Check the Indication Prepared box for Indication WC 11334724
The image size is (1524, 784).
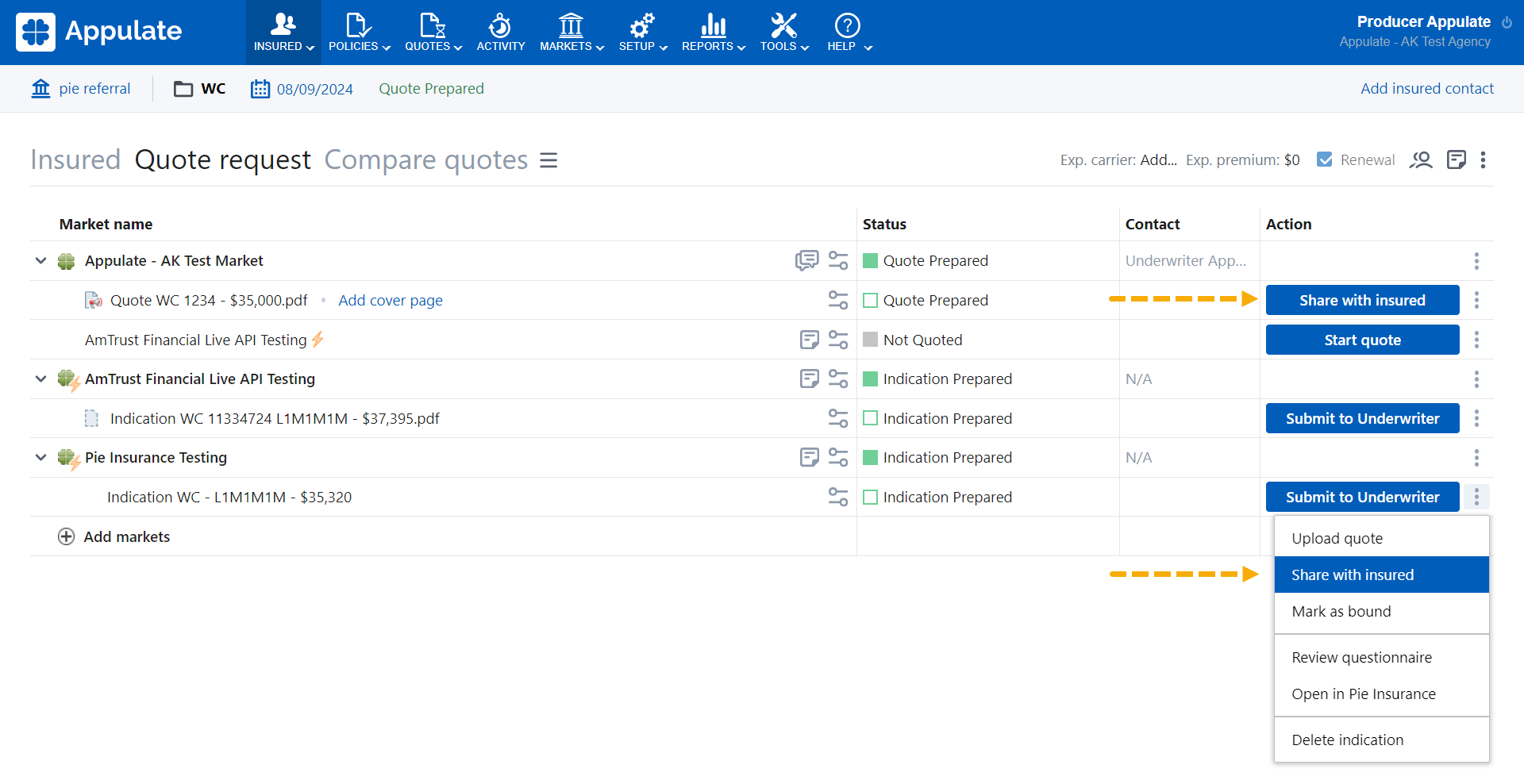pos(870,418)
